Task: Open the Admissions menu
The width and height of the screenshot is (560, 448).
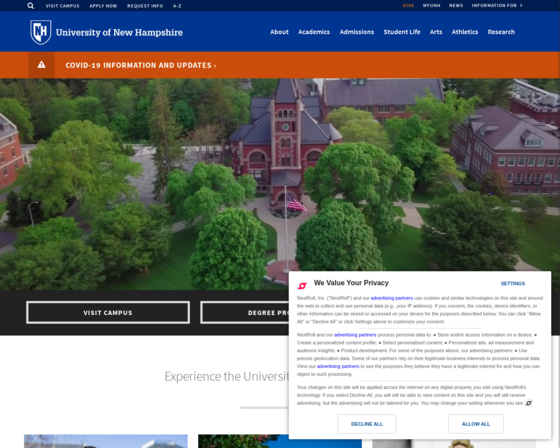Action: [x=357, y=32]
